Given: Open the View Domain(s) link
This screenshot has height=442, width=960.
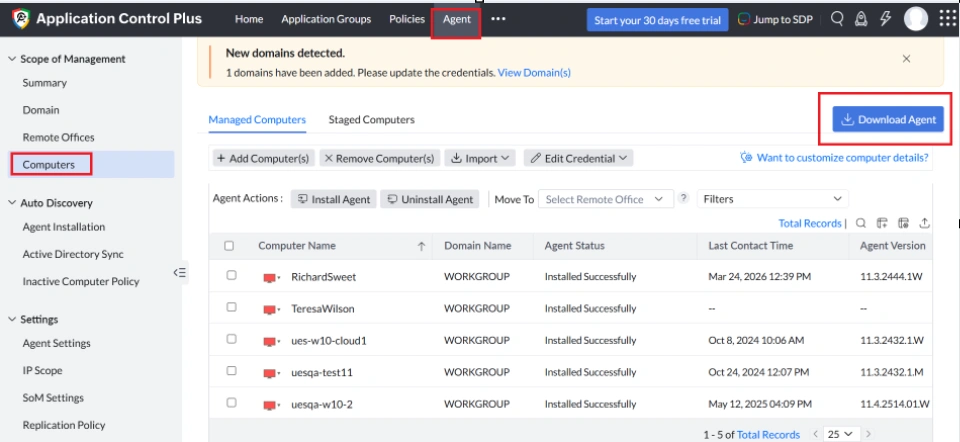Looking at the screenshot, I should pos(534,72).
